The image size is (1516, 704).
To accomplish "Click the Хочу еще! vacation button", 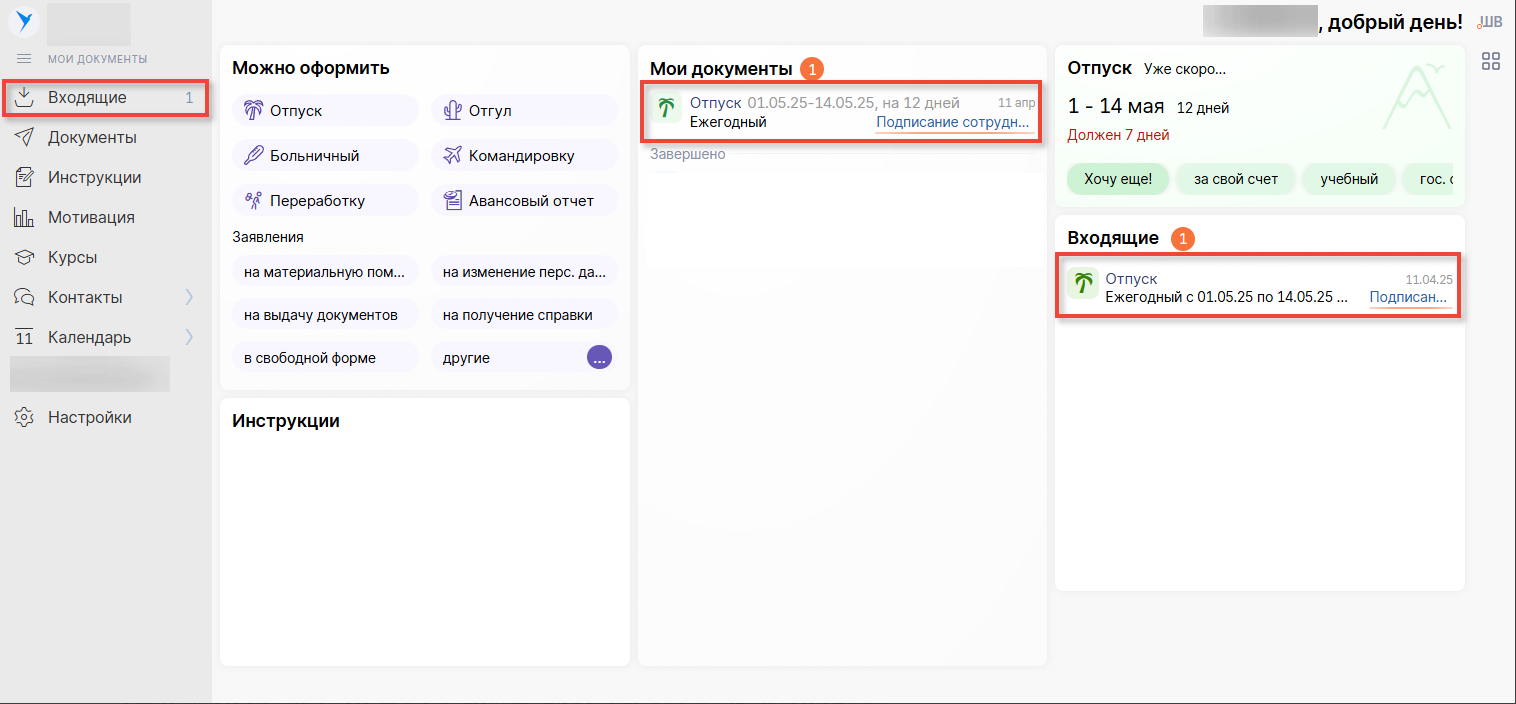I will tap(1117, 179).
